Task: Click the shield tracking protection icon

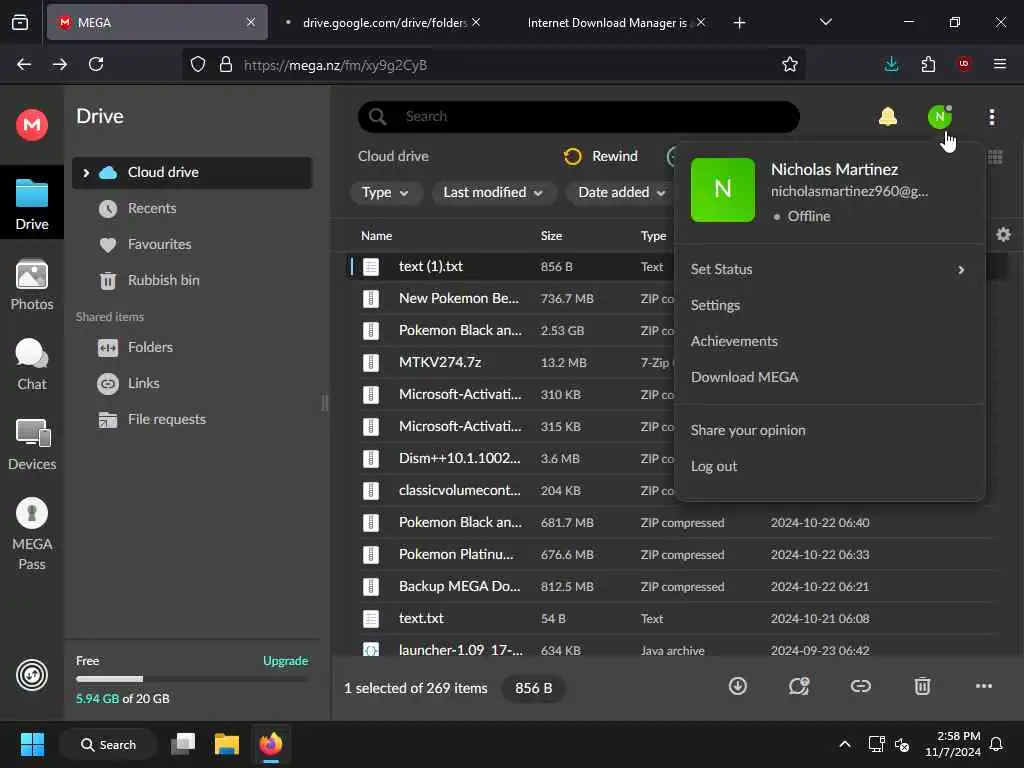Action: [198, 64]
